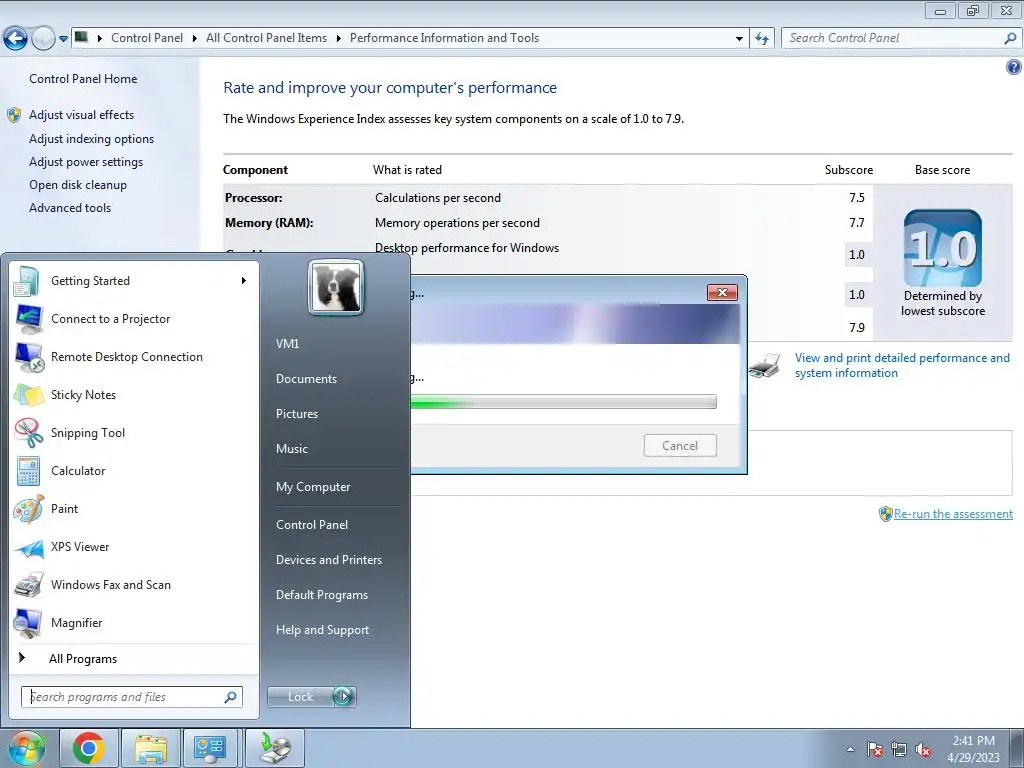Click the printer icon beside performance details link

tap(765, 365)
